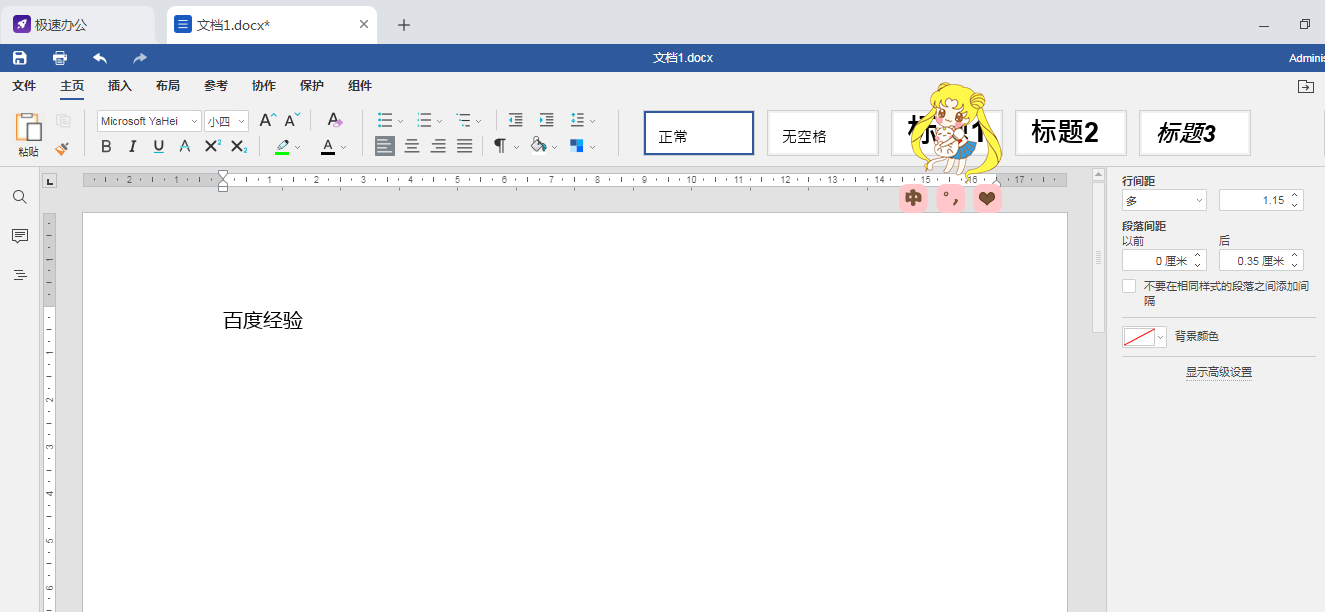Open the search panel in left sidebar
The width and height of the screenshot is (1325, 612).
click(x=19, y=197)
